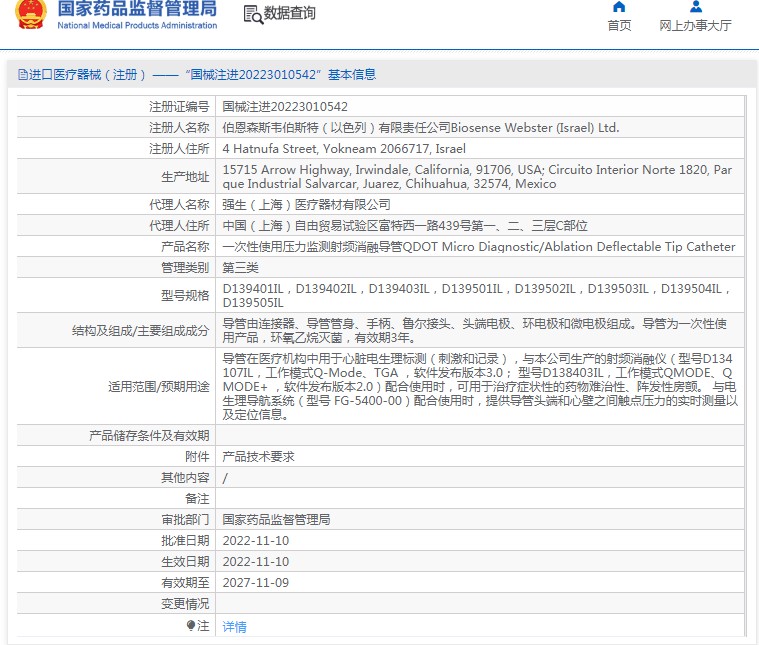Image resolution: width=759 pixels, height=645 pixels.
Task: Click the 代理人住所 row label
Action: click(179, 226)
